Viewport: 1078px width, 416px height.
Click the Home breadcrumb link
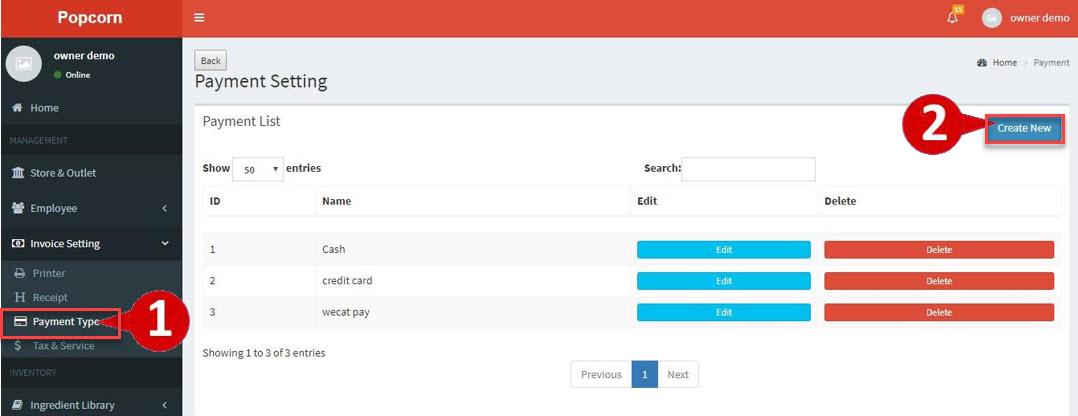coord(1004,63)
